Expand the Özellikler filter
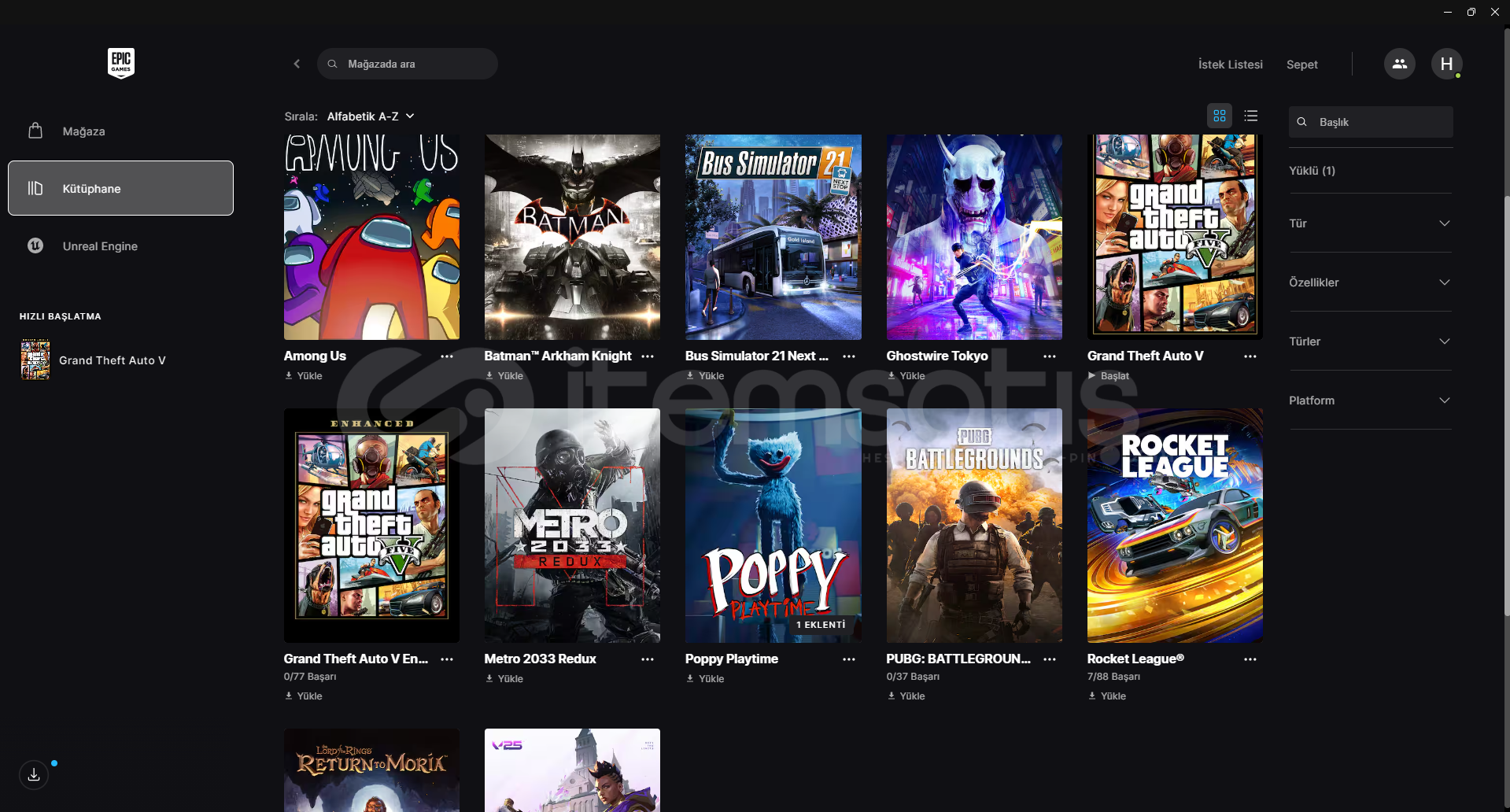The height and width of the screenshot is (812, 1510). (1370, 282)
